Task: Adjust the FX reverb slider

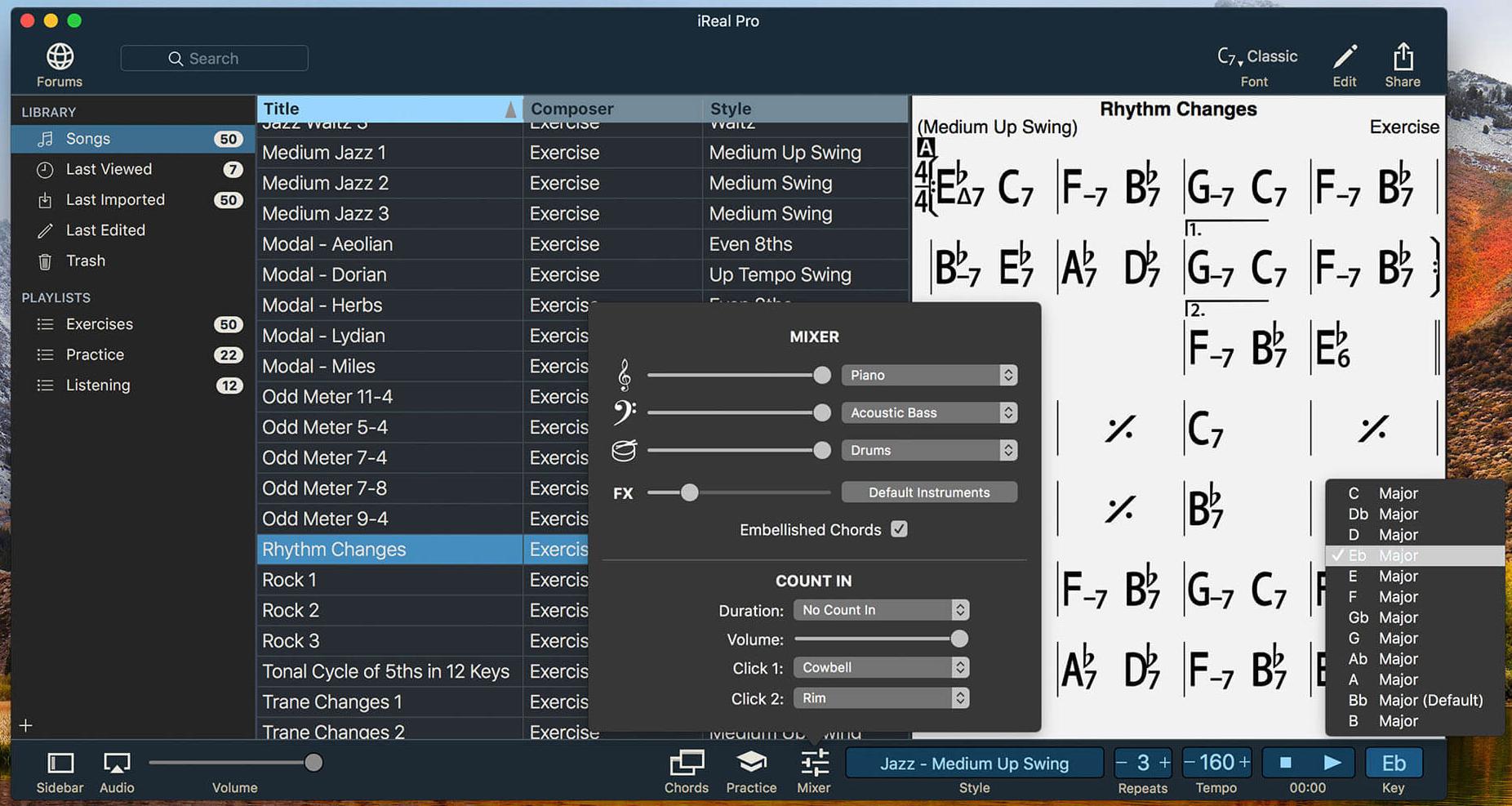Action: pos(690,492)
